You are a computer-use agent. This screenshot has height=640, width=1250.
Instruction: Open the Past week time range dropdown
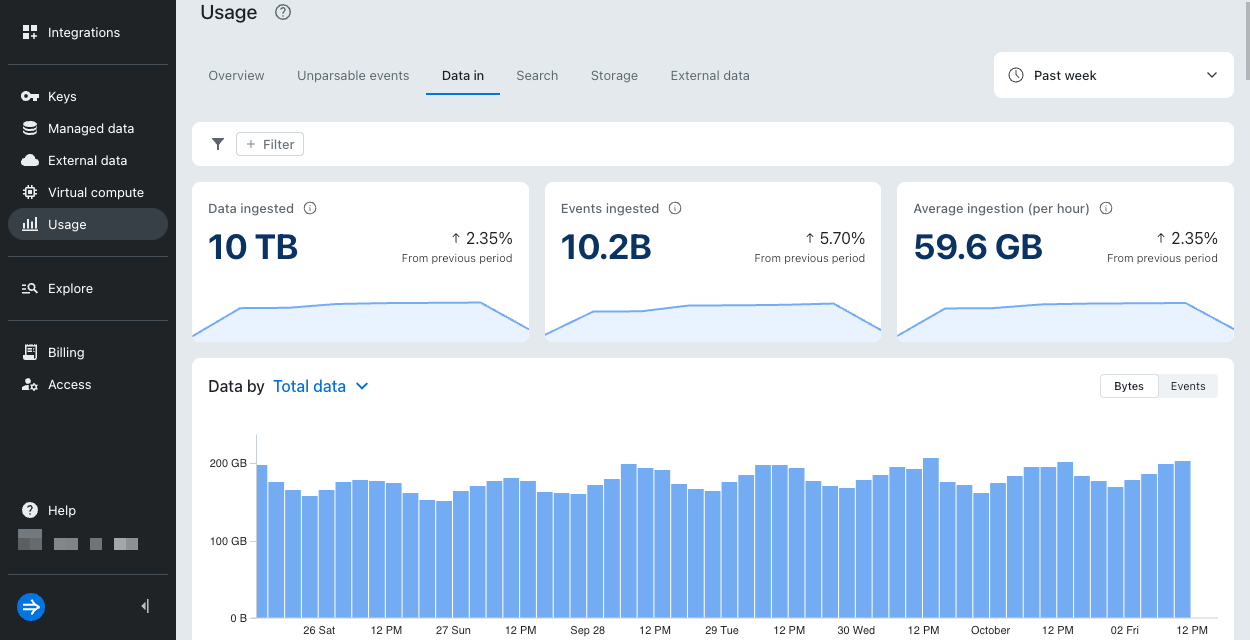pos(1114,75)
